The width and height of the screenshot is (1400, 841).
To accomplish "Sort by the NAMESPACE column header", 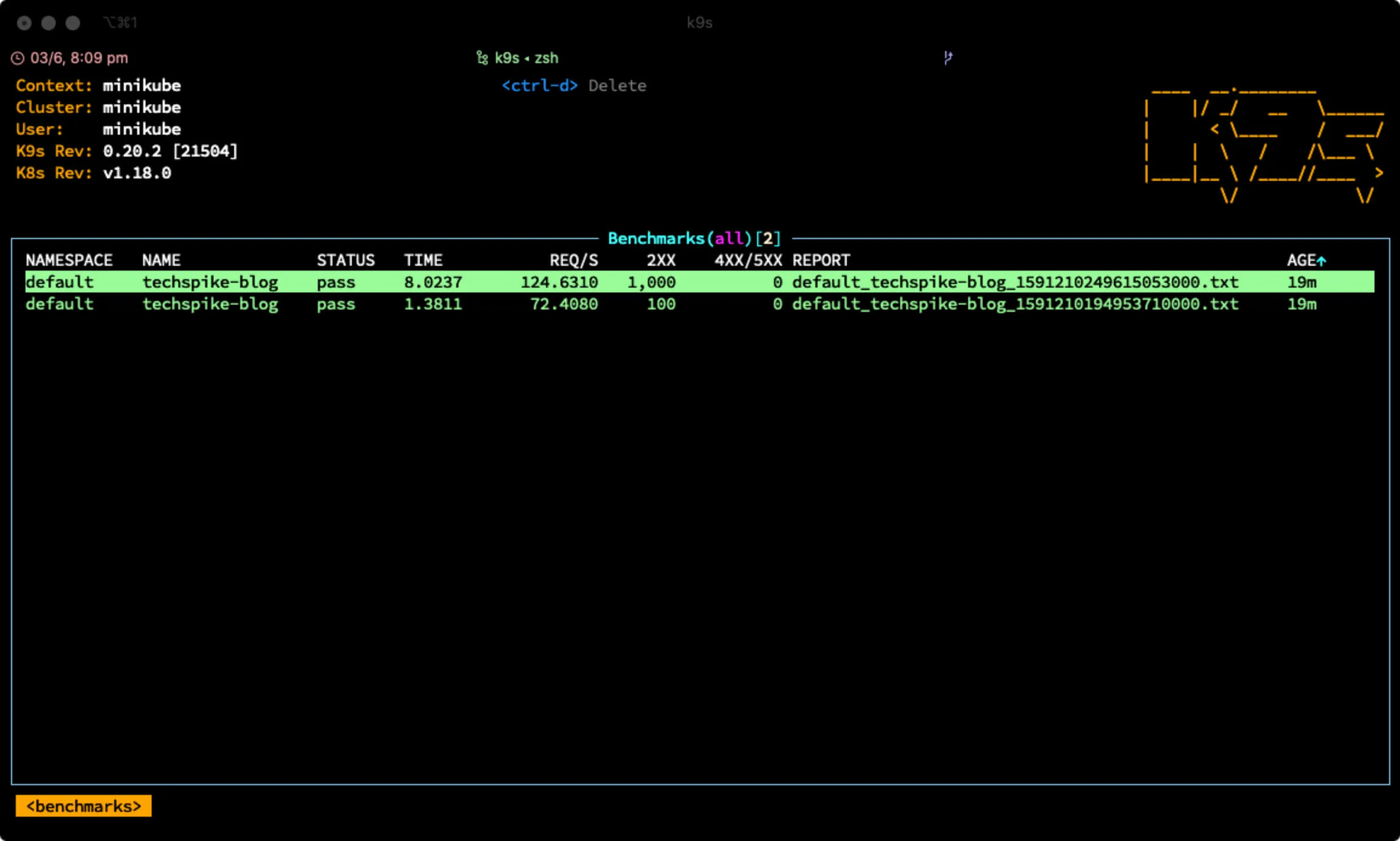I will pos(69,260).
